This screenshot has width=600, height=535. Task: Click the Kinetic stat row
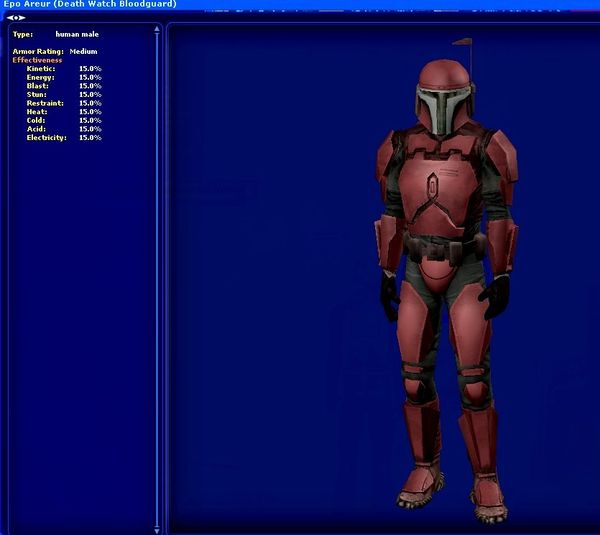(x=64, y=68)
